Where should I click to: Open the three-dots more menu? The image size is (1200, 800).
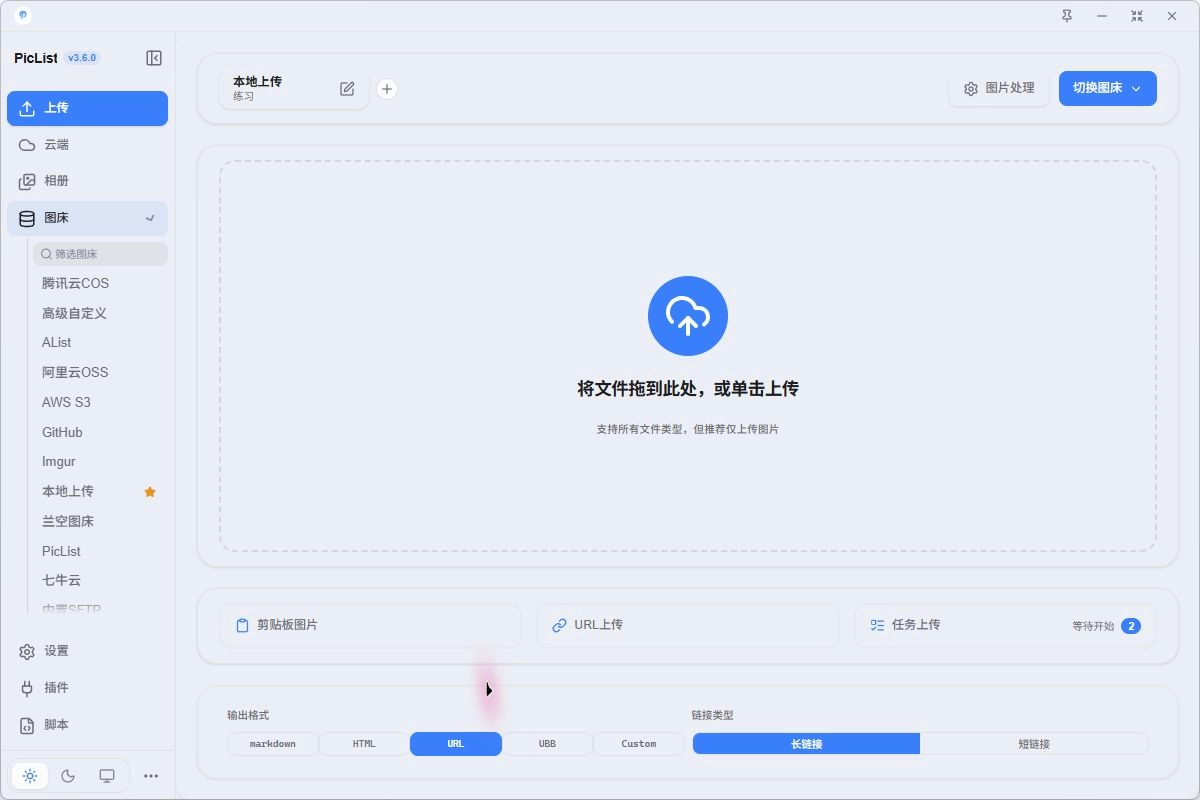(151, 775)
